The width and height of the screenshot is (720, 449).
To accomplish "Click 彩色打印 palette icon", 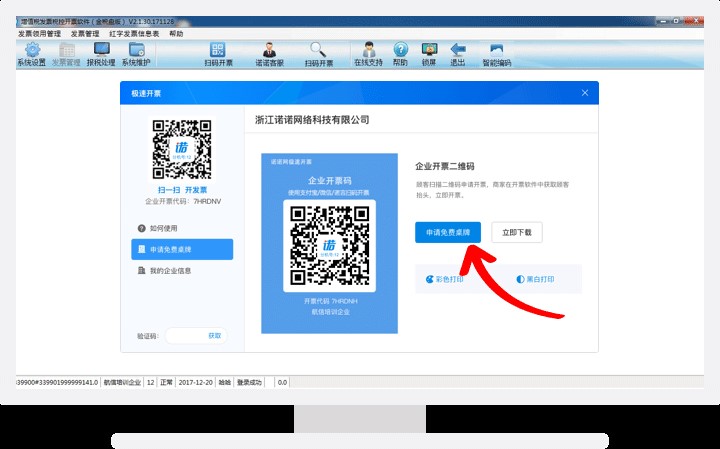I will pyautogui.click(x=429, y=279).
